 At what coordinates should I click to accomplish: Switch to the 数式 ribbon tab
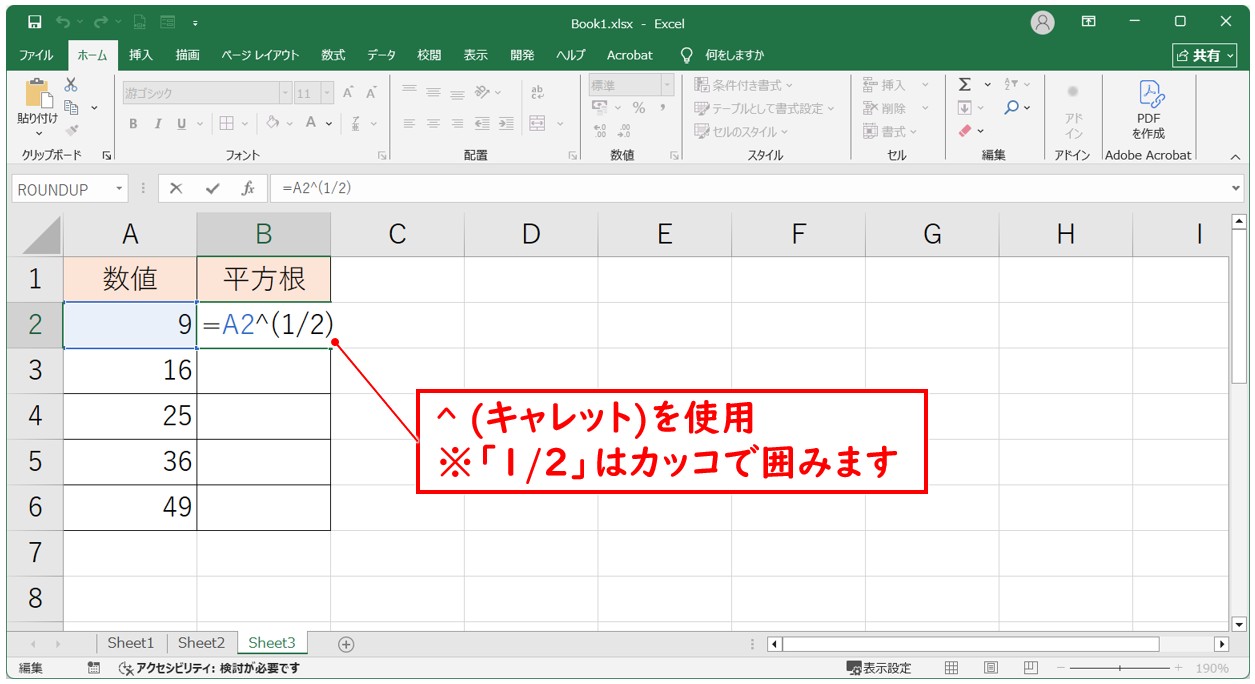[x=332, y=55]
